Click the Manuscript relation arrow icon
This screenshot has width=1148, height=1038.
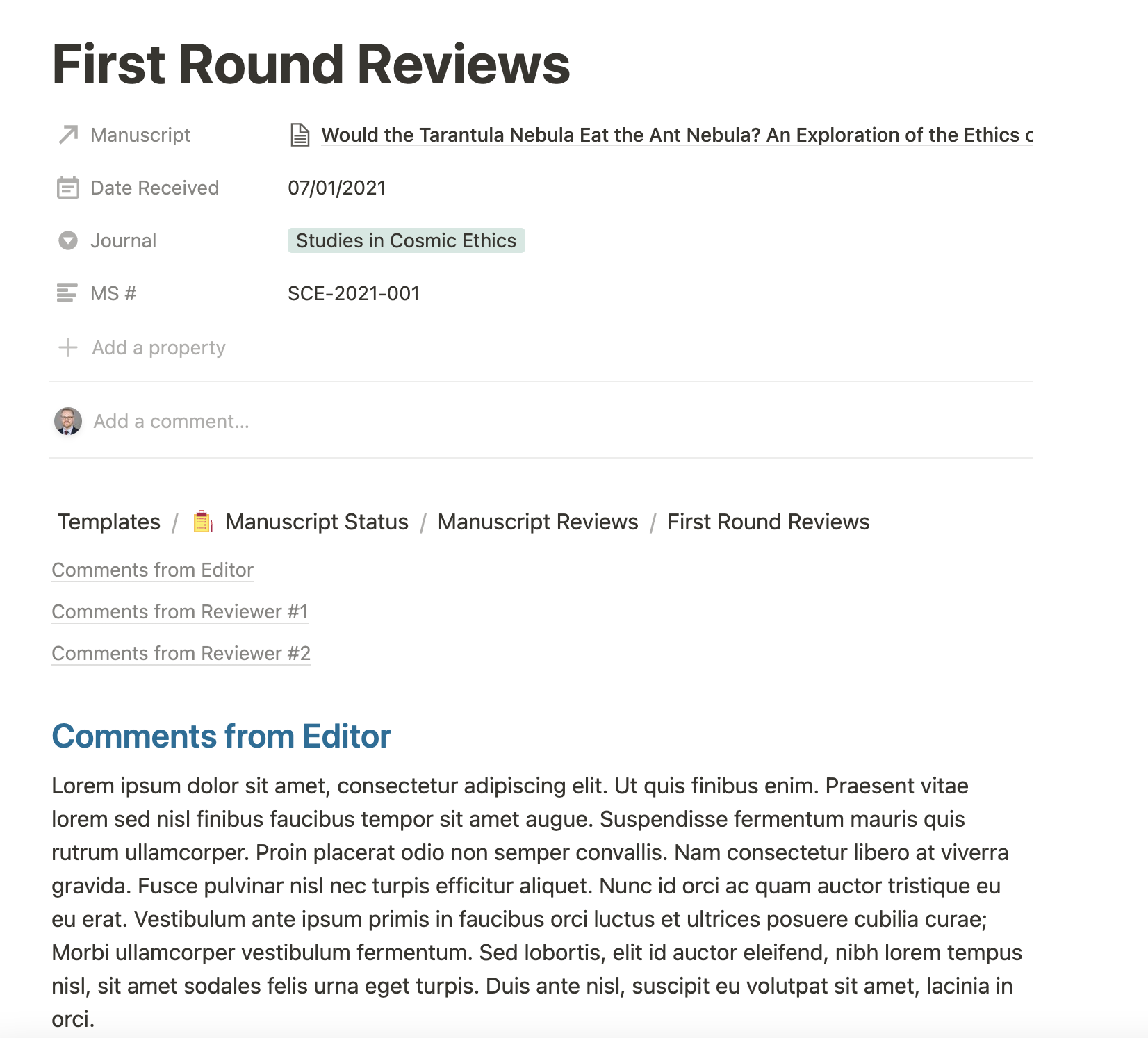tap(68, 135)
